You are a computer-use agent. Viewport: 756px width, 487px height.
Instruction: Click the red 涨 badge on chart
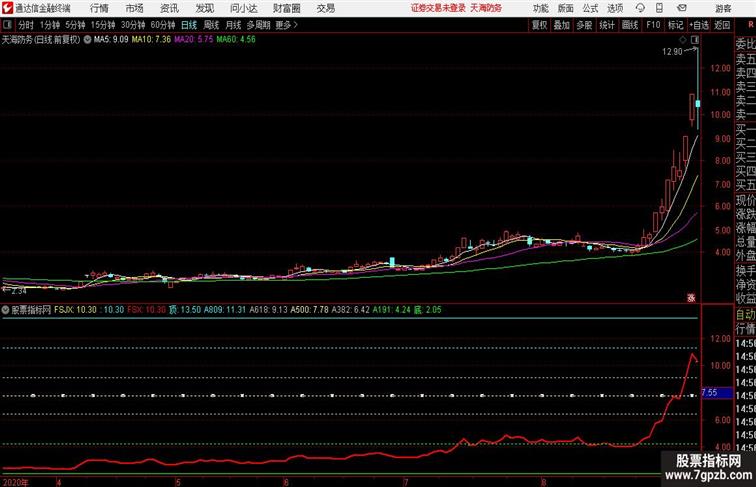(x=691, y=298)
